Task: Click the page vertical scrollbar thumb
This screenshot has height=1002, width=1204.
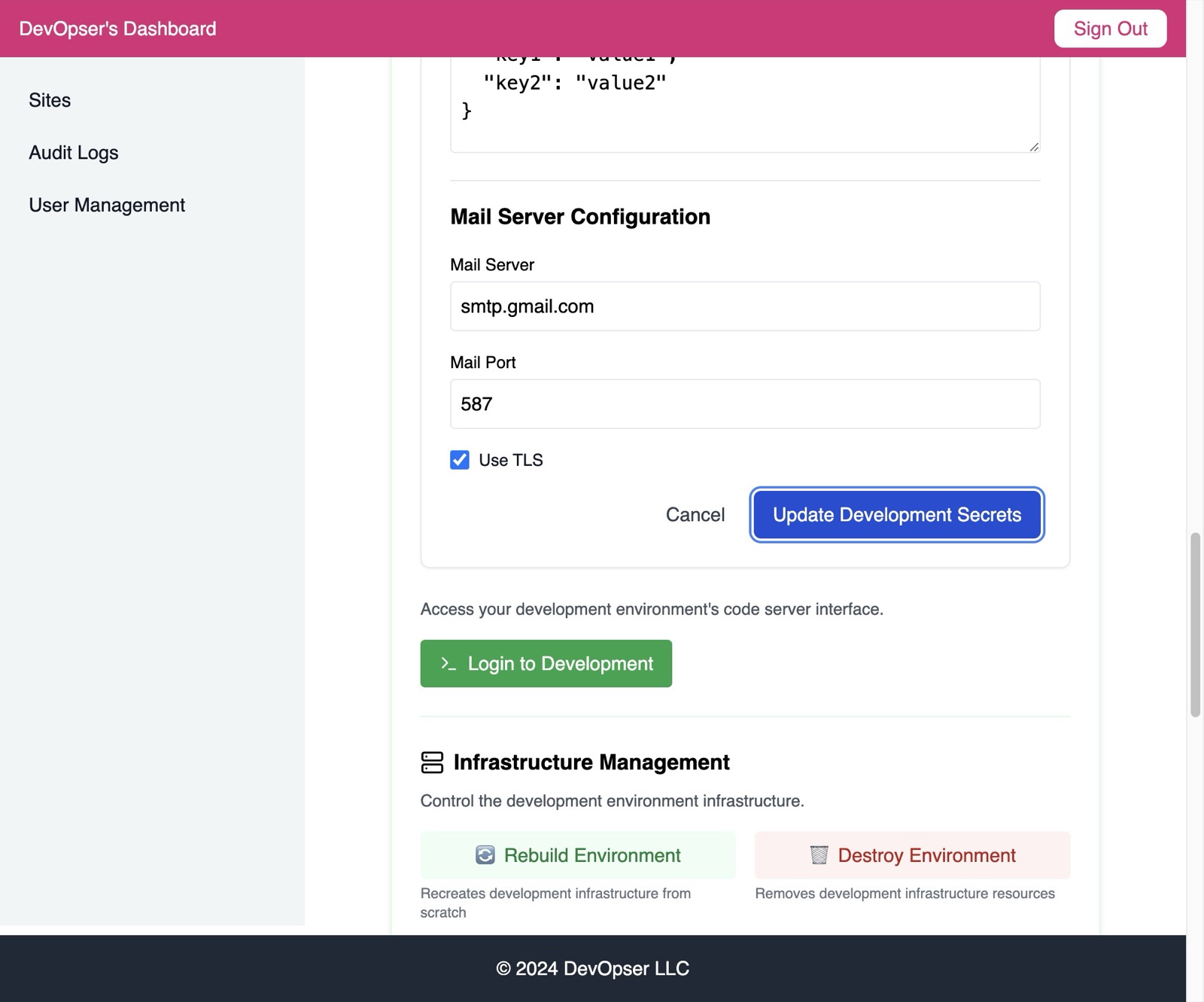Action: click(x=1195, y=625)
